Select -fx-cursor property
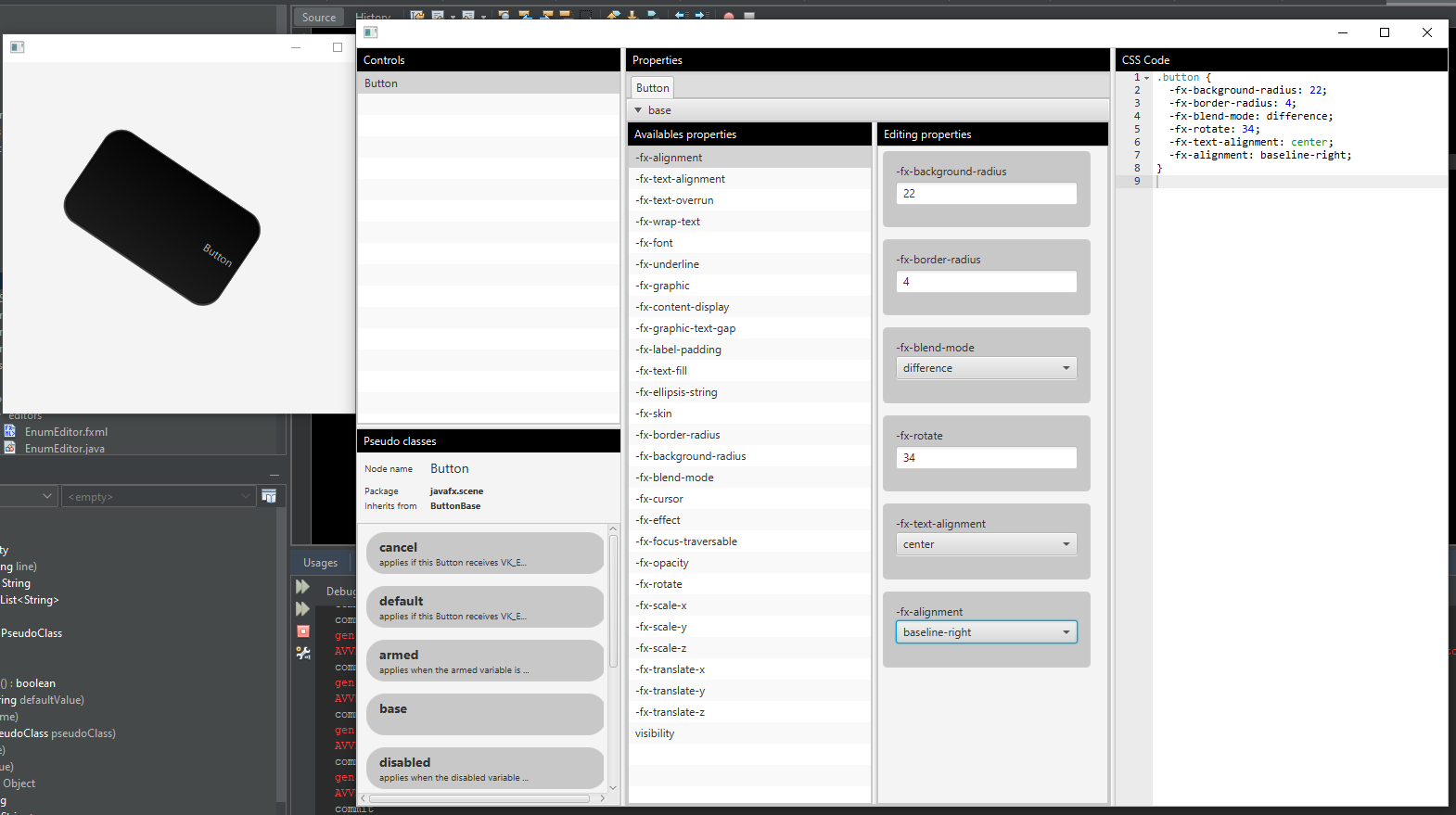This screenshot has width=1456, height=815. [x=749, y=499]
